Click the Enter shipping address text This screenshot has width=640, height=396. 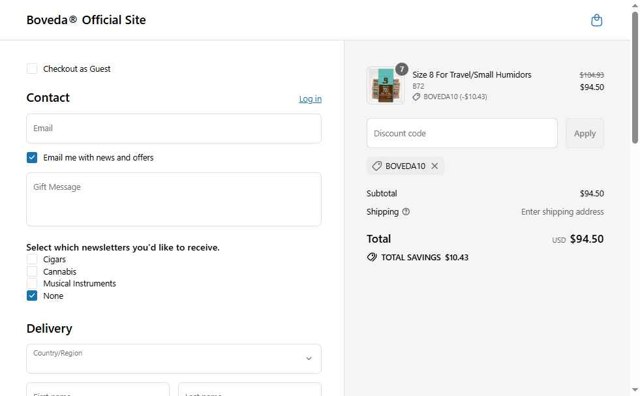tap(562, 212)
